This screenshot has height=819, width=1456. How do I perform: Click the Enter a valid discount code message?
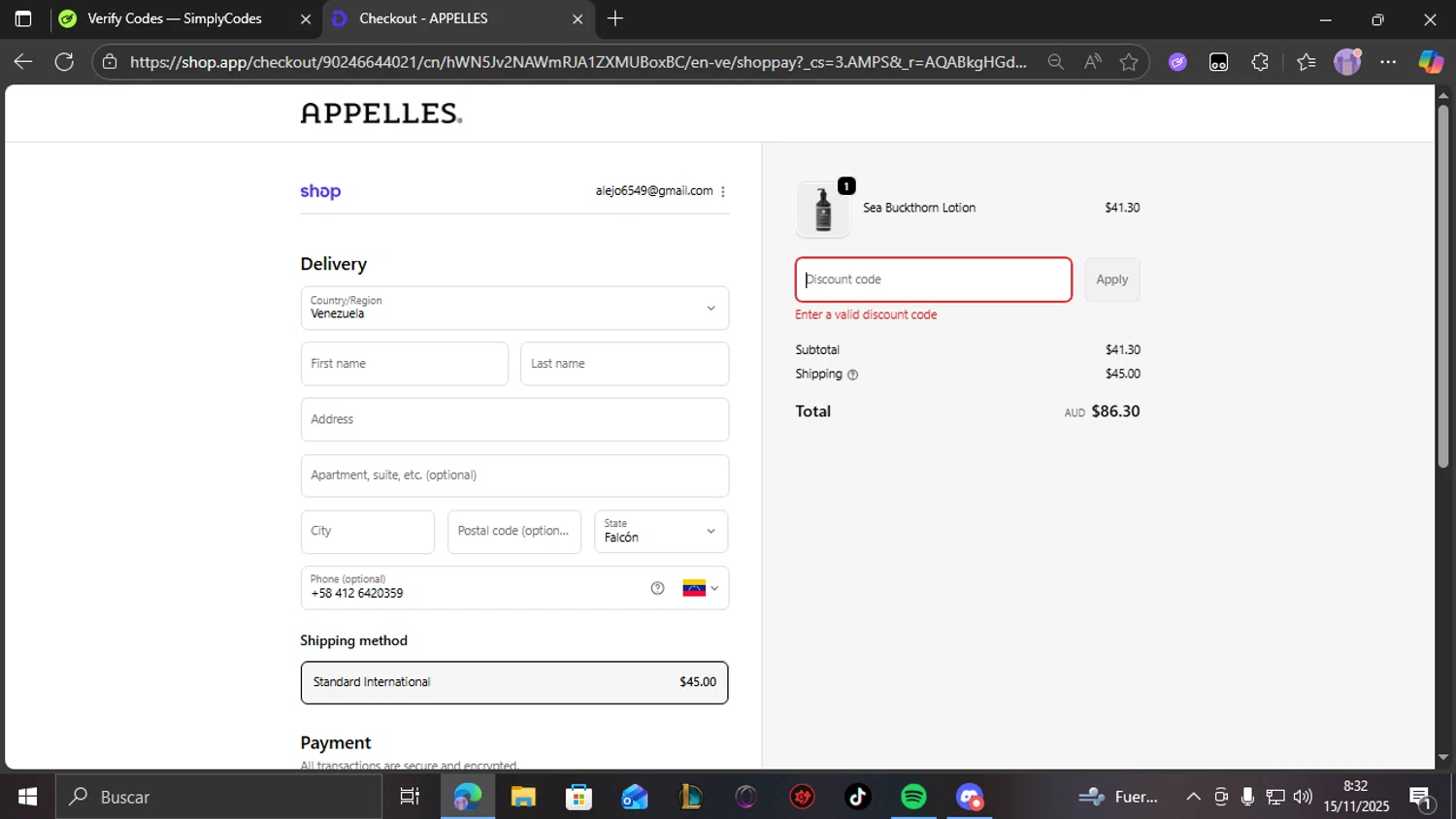click(866, 315)
